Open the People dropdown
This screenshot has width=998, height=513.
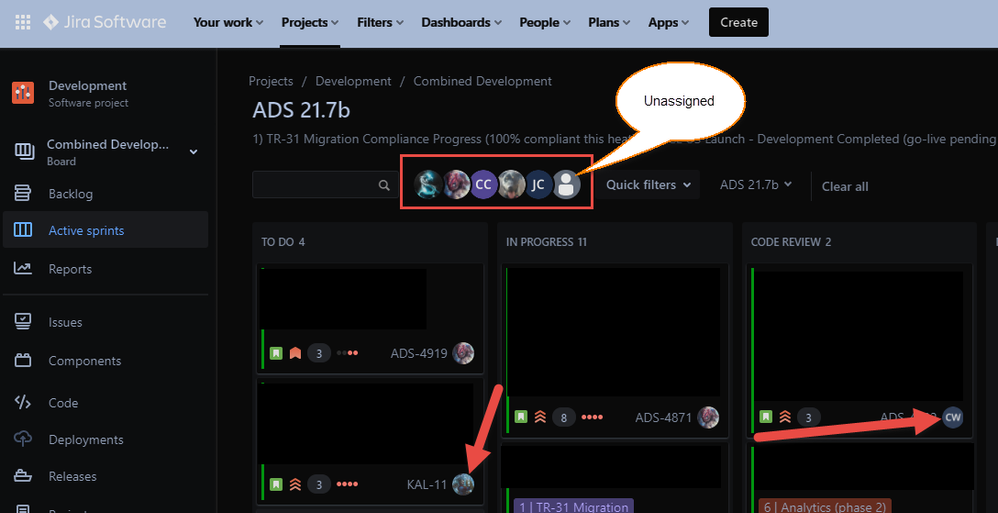[x=545, y=22]
